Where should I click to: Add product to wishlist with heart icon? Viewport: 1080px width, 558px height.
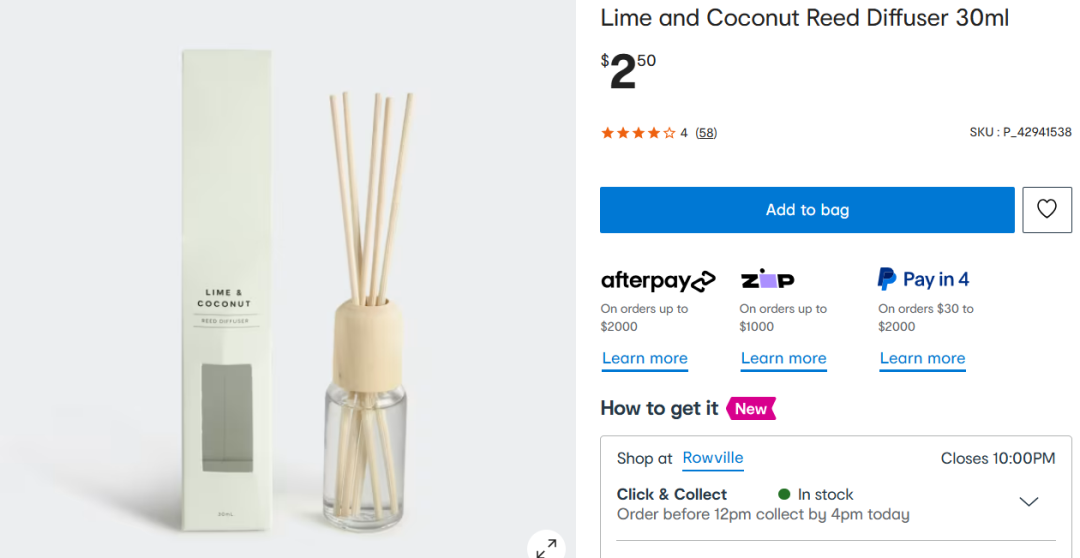click(x=1046, y=209)
